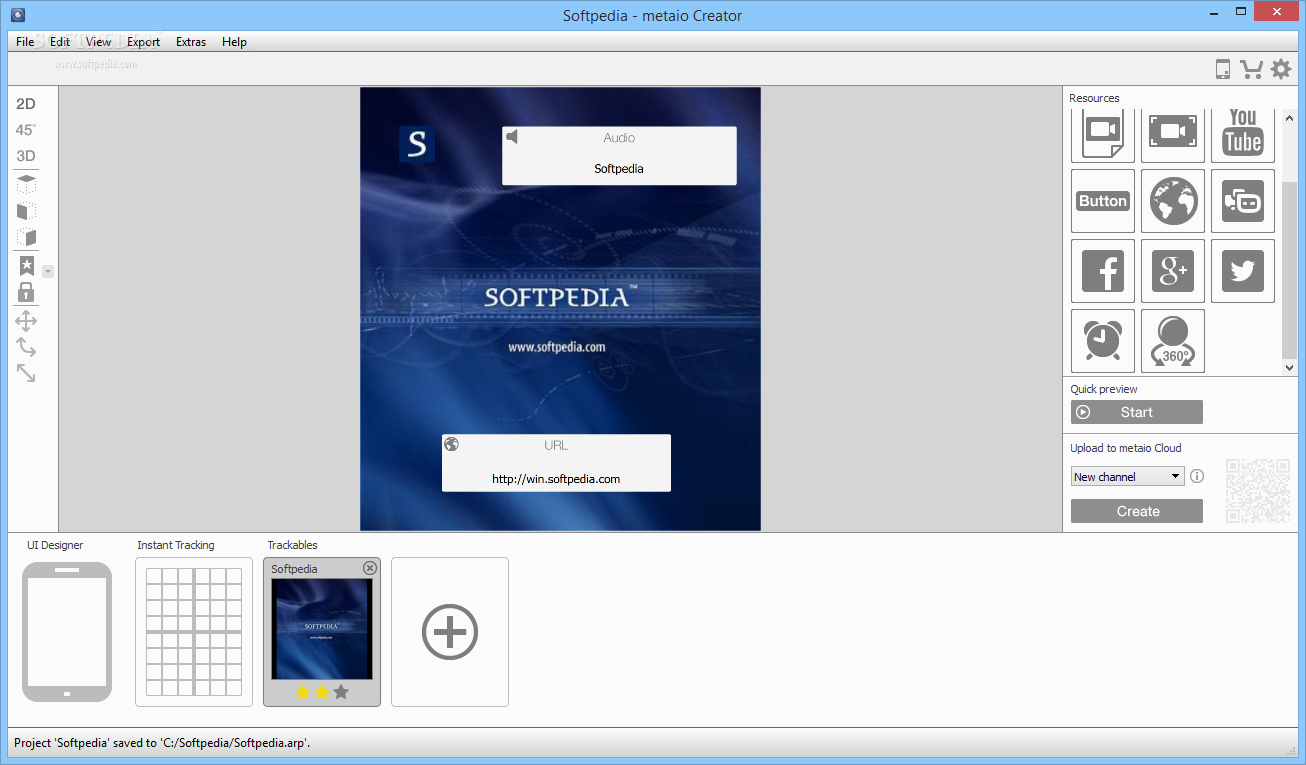The image size is (1306, 765).
Task: Switch to the 45° view mode
Action: pyautogui.click(x=26, y=130)
